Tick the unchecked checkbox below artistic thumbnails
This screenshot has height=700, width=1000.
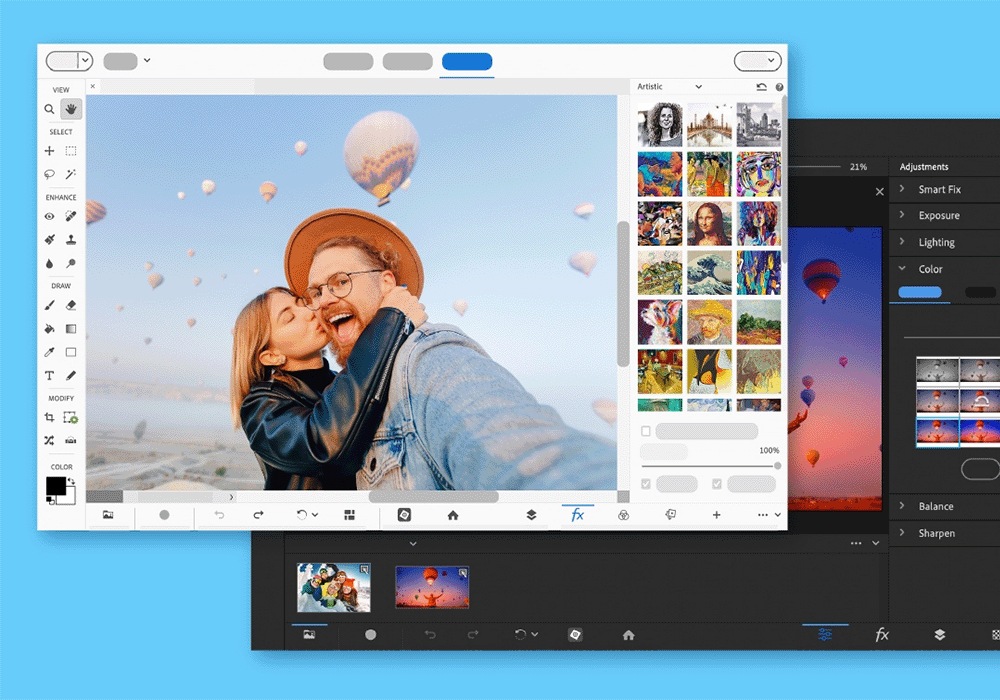(x=646, y=431)
